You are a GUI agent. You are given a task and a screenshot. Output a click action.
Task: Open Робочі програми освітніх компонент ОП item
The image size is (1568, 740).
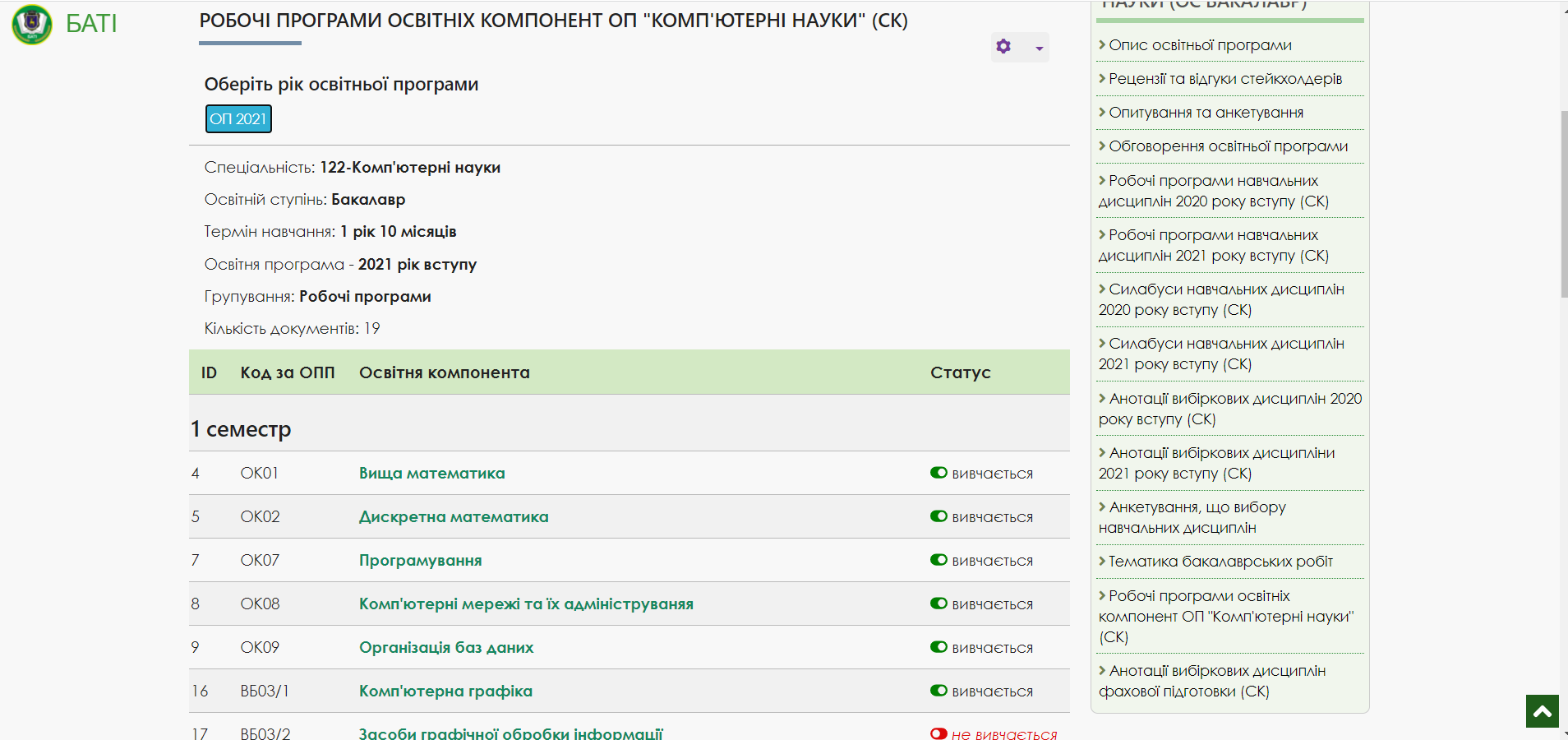[1226, 616]
